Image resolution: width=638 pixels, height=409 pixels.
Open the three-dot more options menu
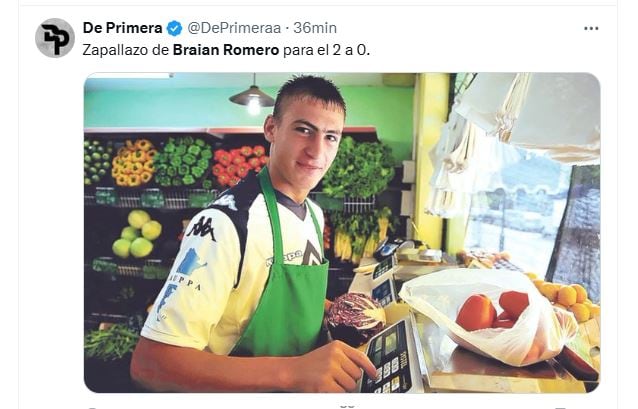tap(591, 28)
